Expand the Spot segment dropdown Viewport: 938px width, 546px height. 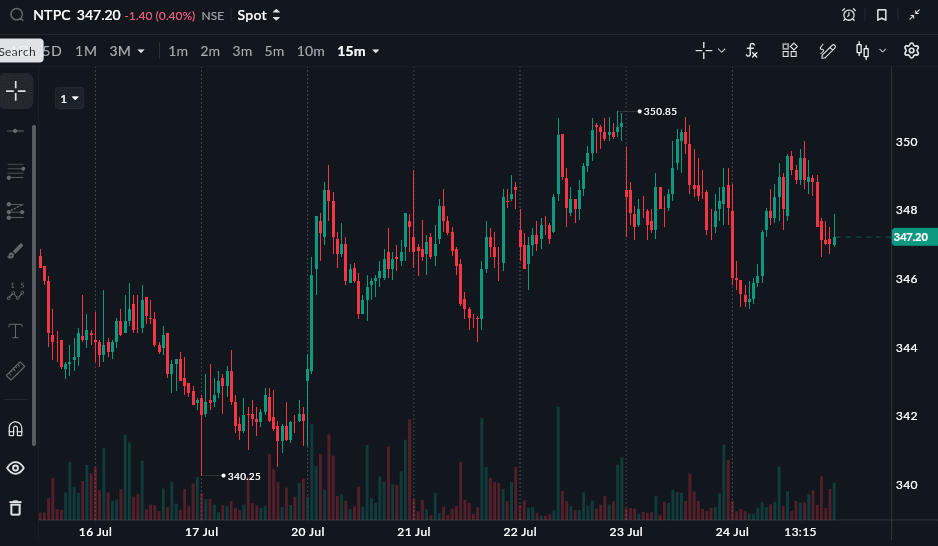(259, 16)
